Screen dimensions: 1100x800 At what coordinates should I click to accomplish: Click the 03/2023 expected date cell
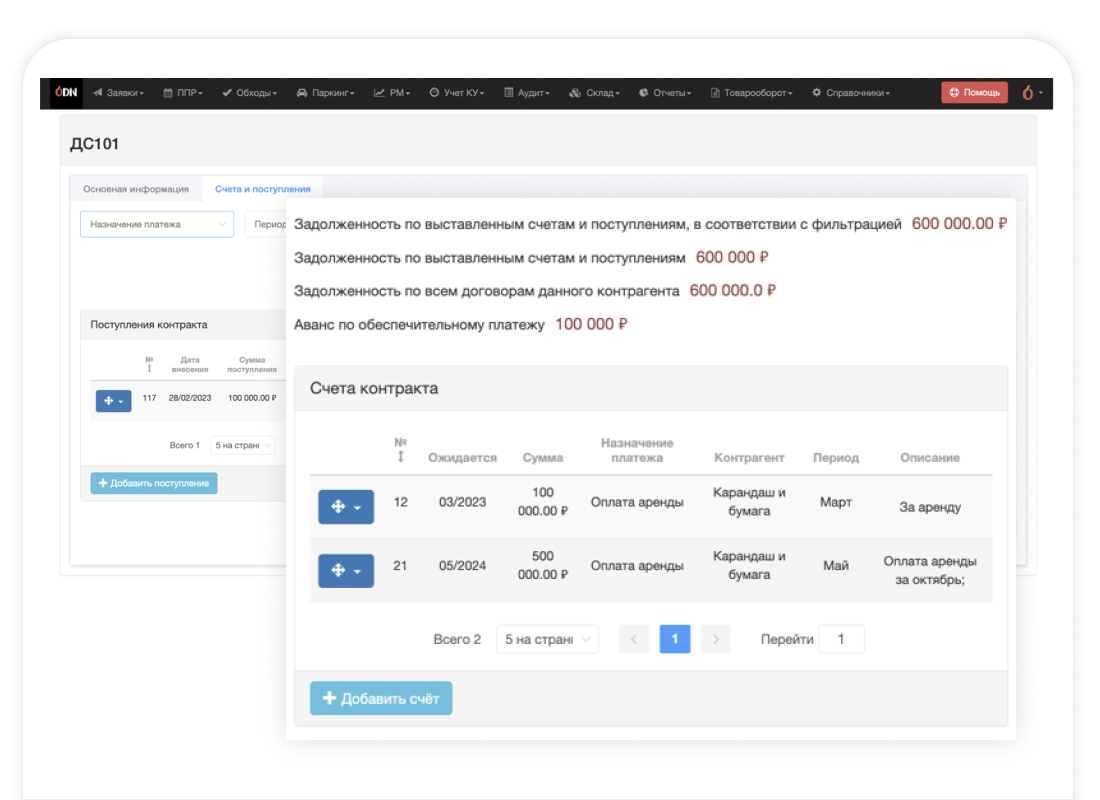462,502
